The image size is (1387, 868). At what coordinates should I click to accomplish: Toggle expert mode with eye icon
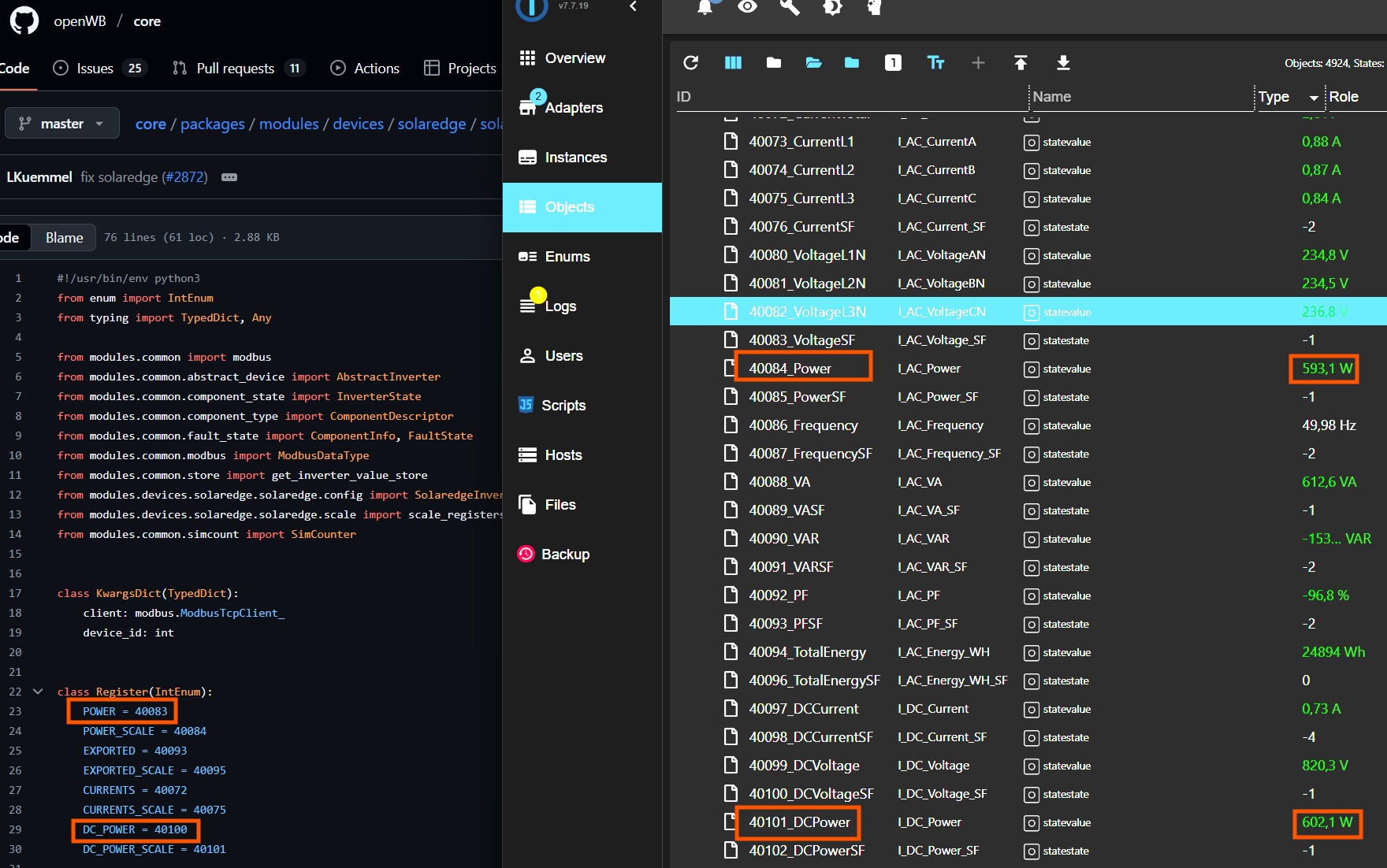click(x=747, y=8)
